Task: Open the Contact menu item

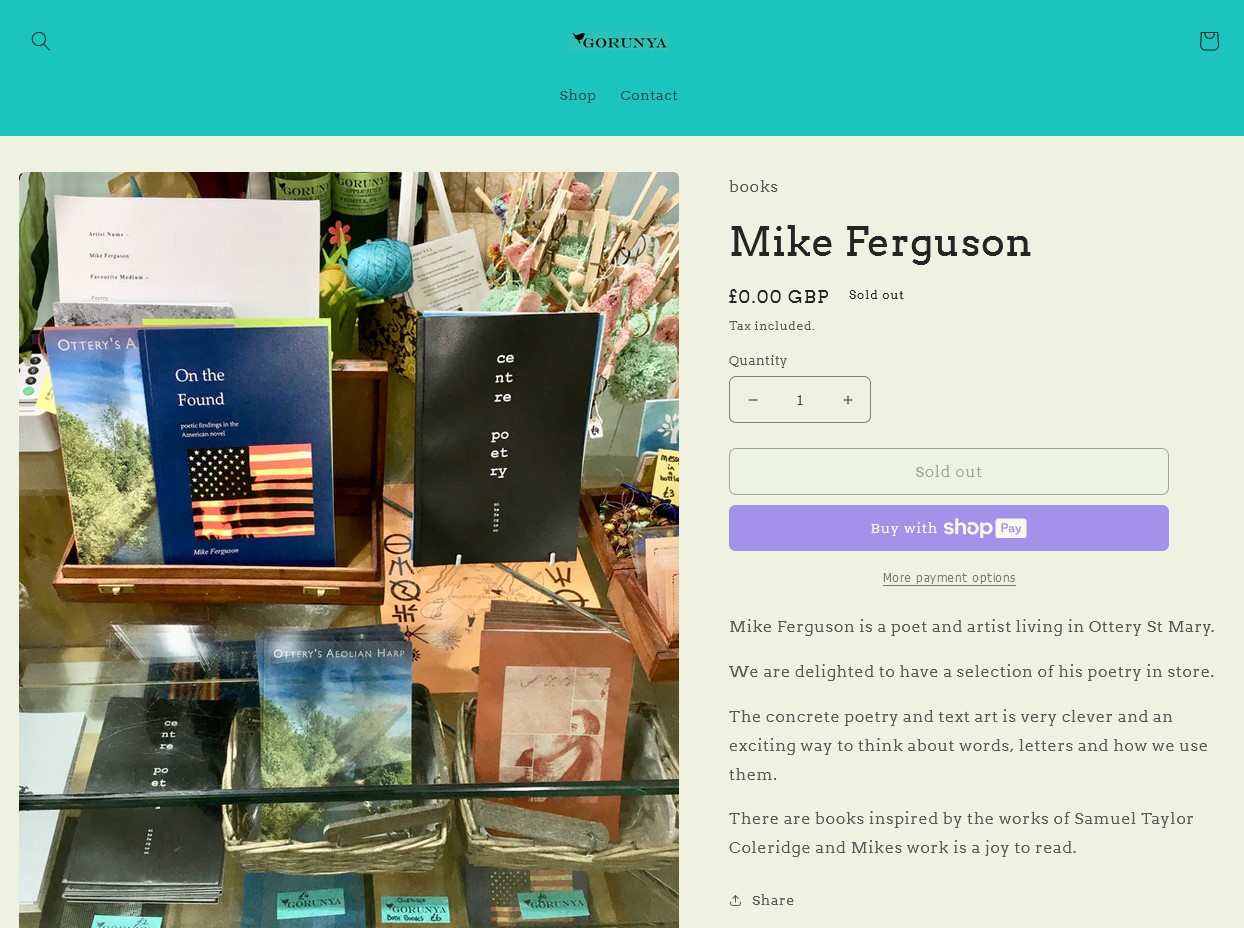Action: pos(649,95)
